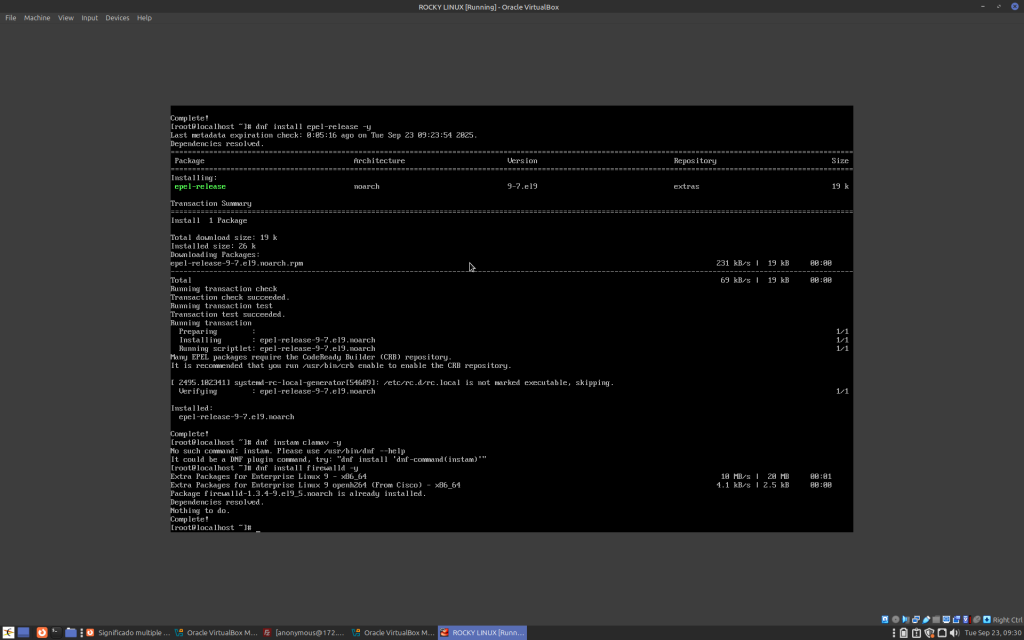Click the volume speaker tray icon
This screenshot has width=1024, height=640.
[x=955, y=633]
